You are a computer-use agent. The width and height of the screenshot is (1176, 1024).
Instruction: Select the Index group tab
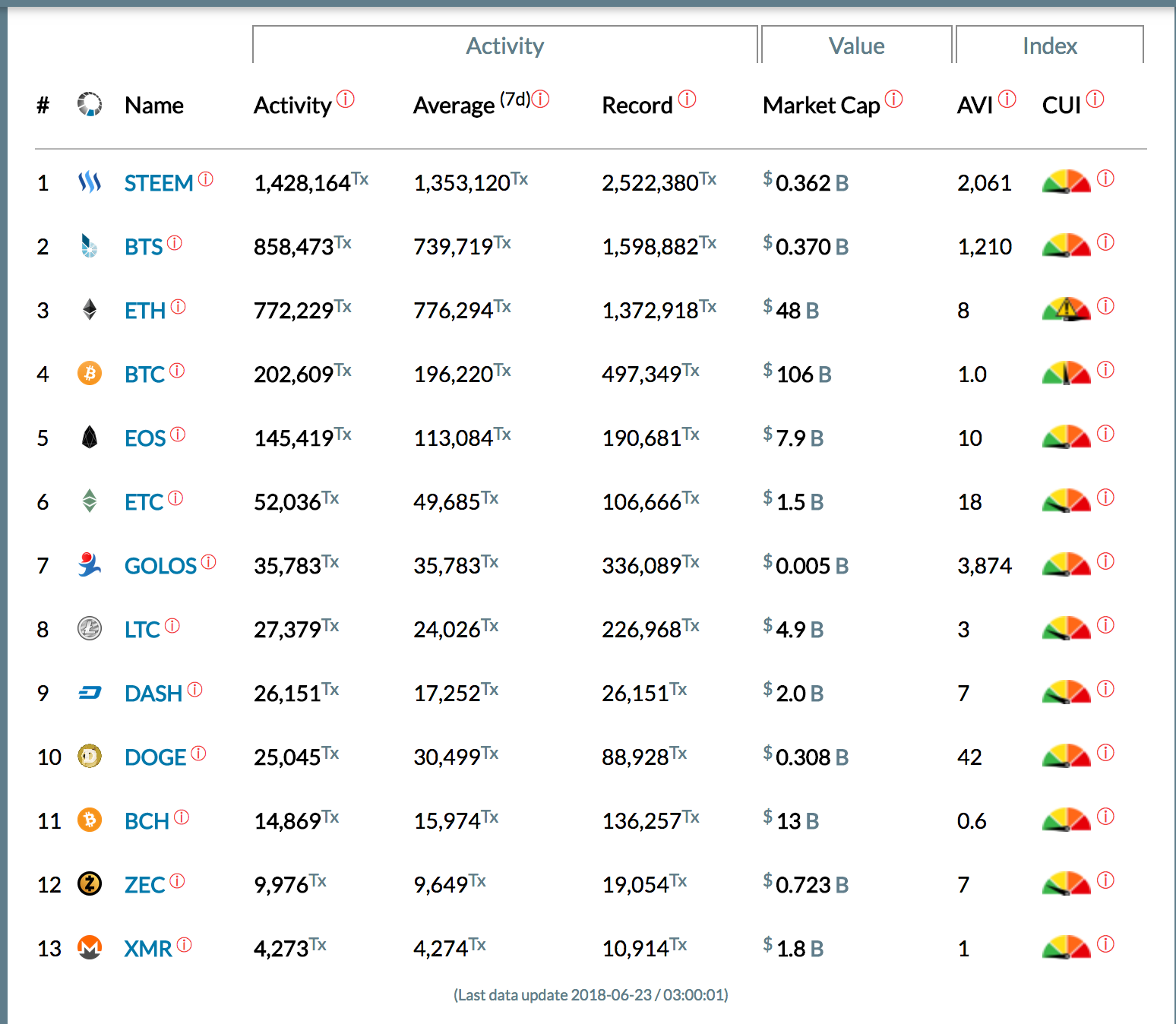click(1049, 46)
